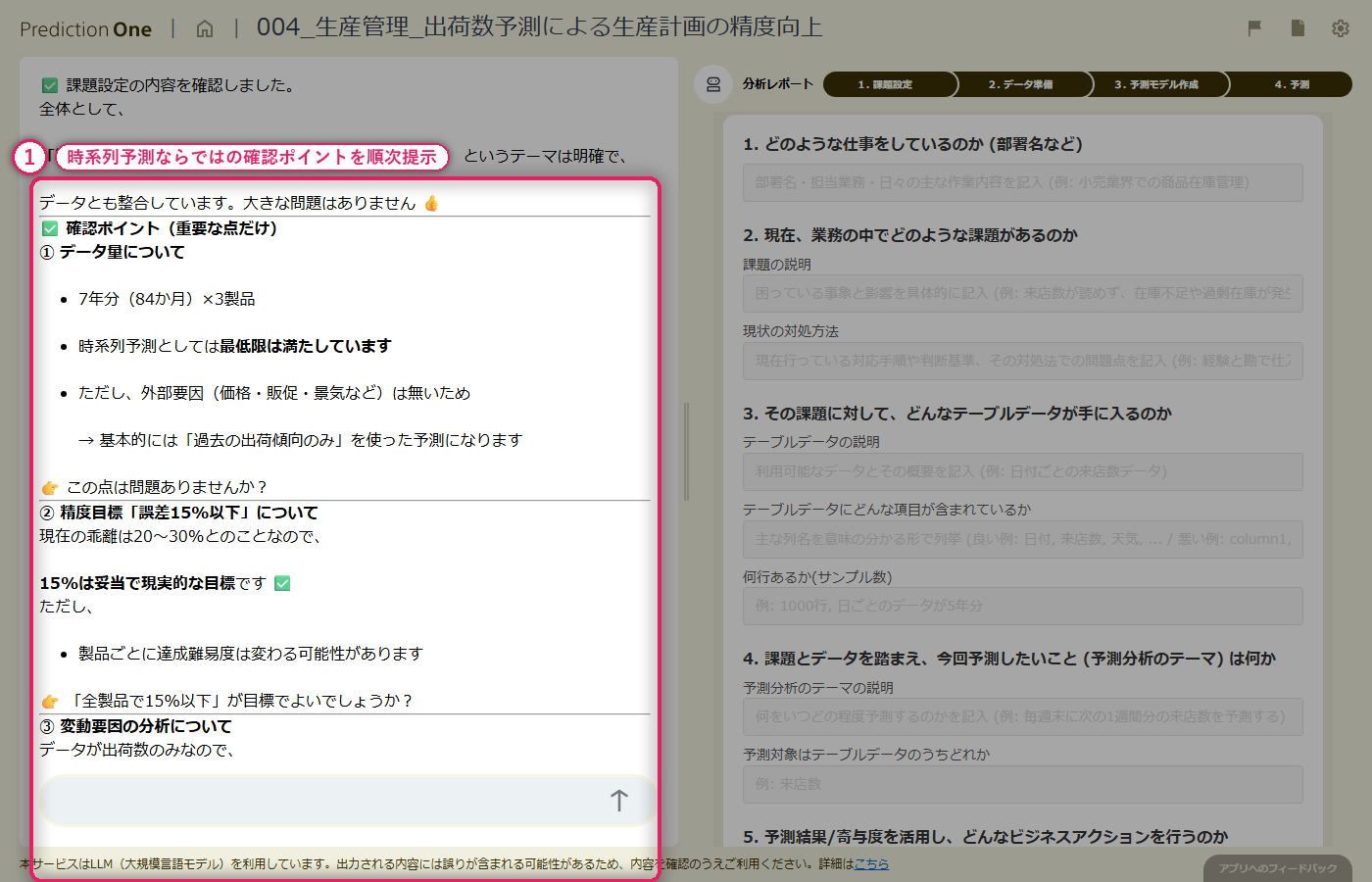Click the 何行あるか sample count field

point(1023,606)
